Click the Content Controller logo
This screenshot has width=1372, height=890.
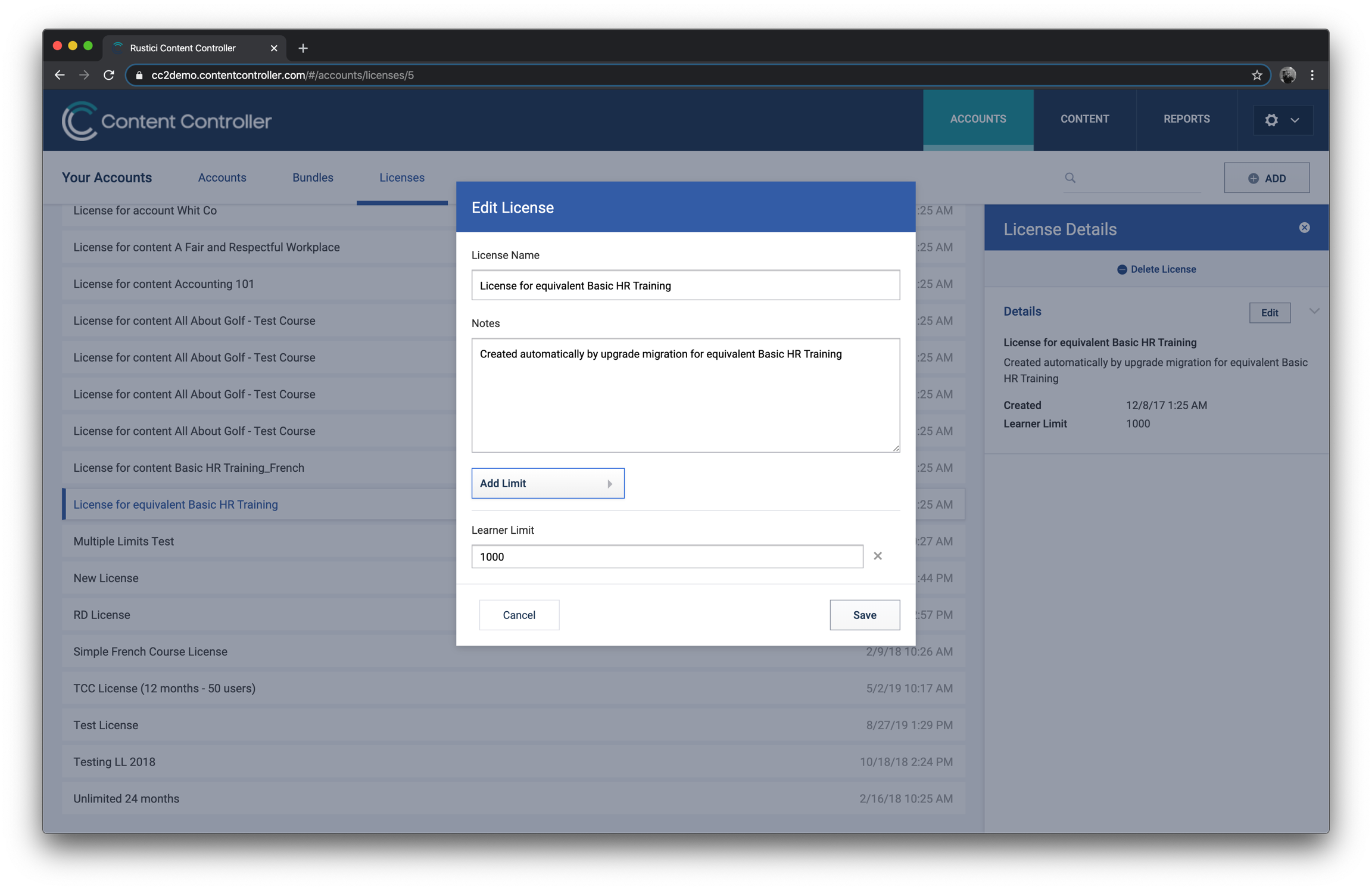166,121
